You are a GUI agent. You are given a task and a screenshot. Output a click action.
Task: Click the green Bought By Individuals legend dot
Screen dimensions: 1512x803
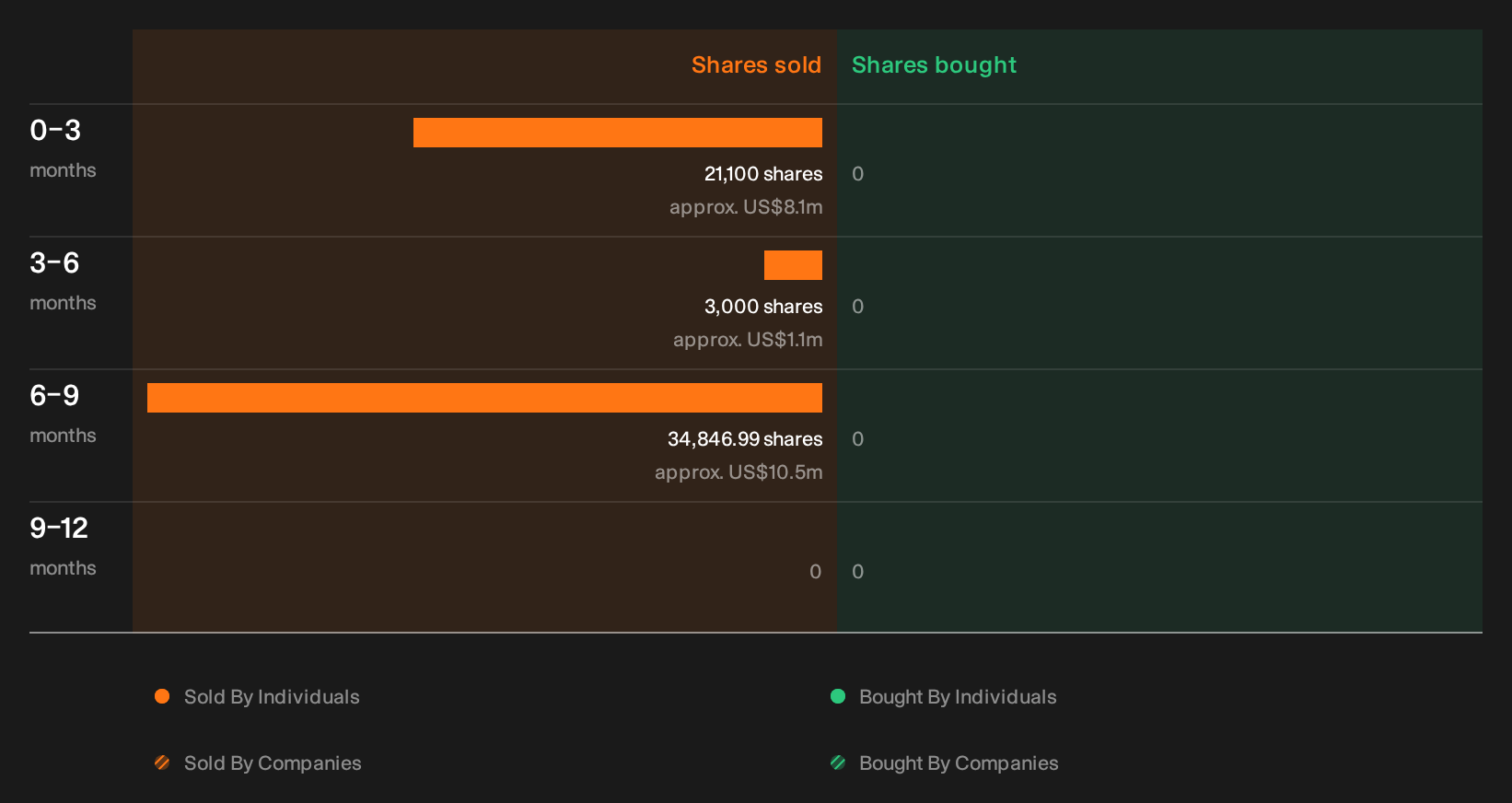[x=838, y=696]
